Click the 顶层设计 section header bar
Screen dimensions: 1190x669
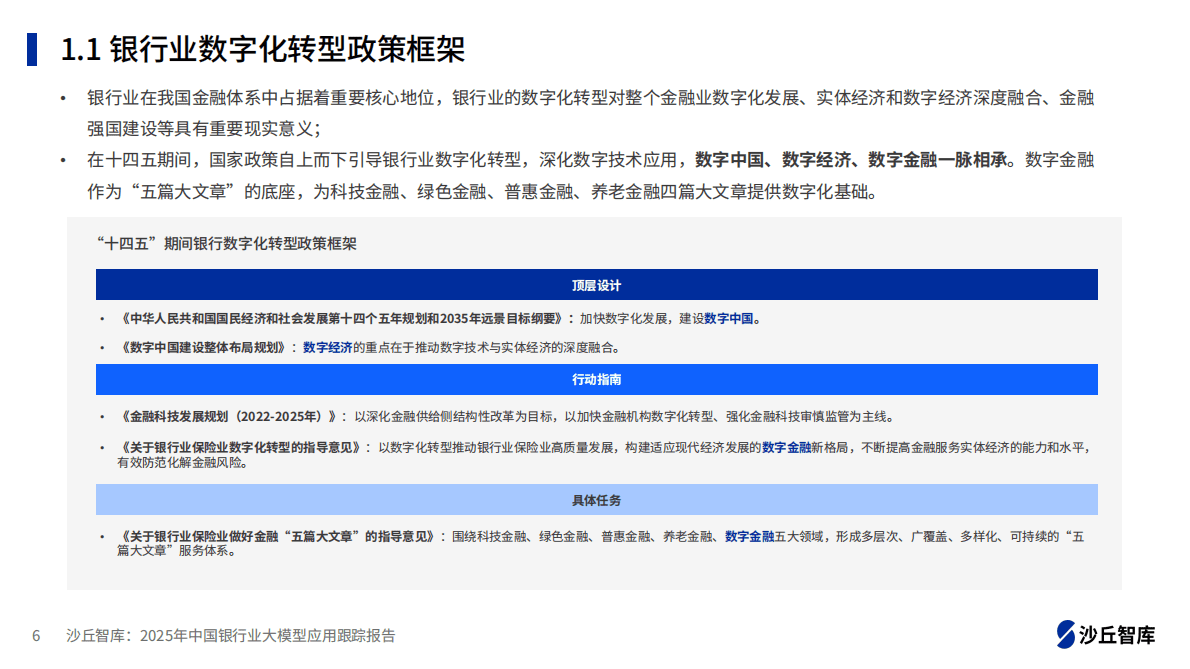(597, 285)
